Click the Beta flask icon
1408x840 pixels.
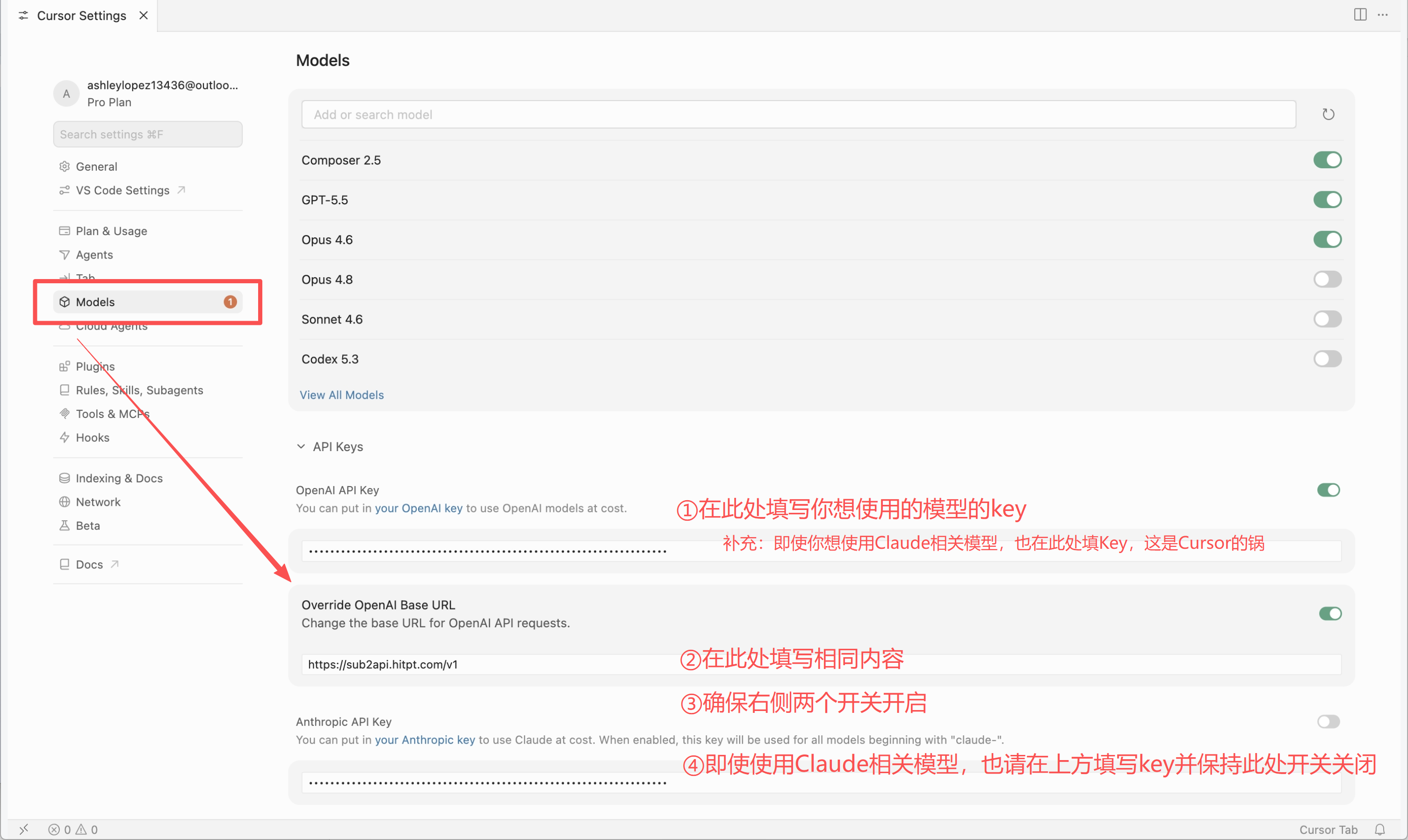pos(65,526)
